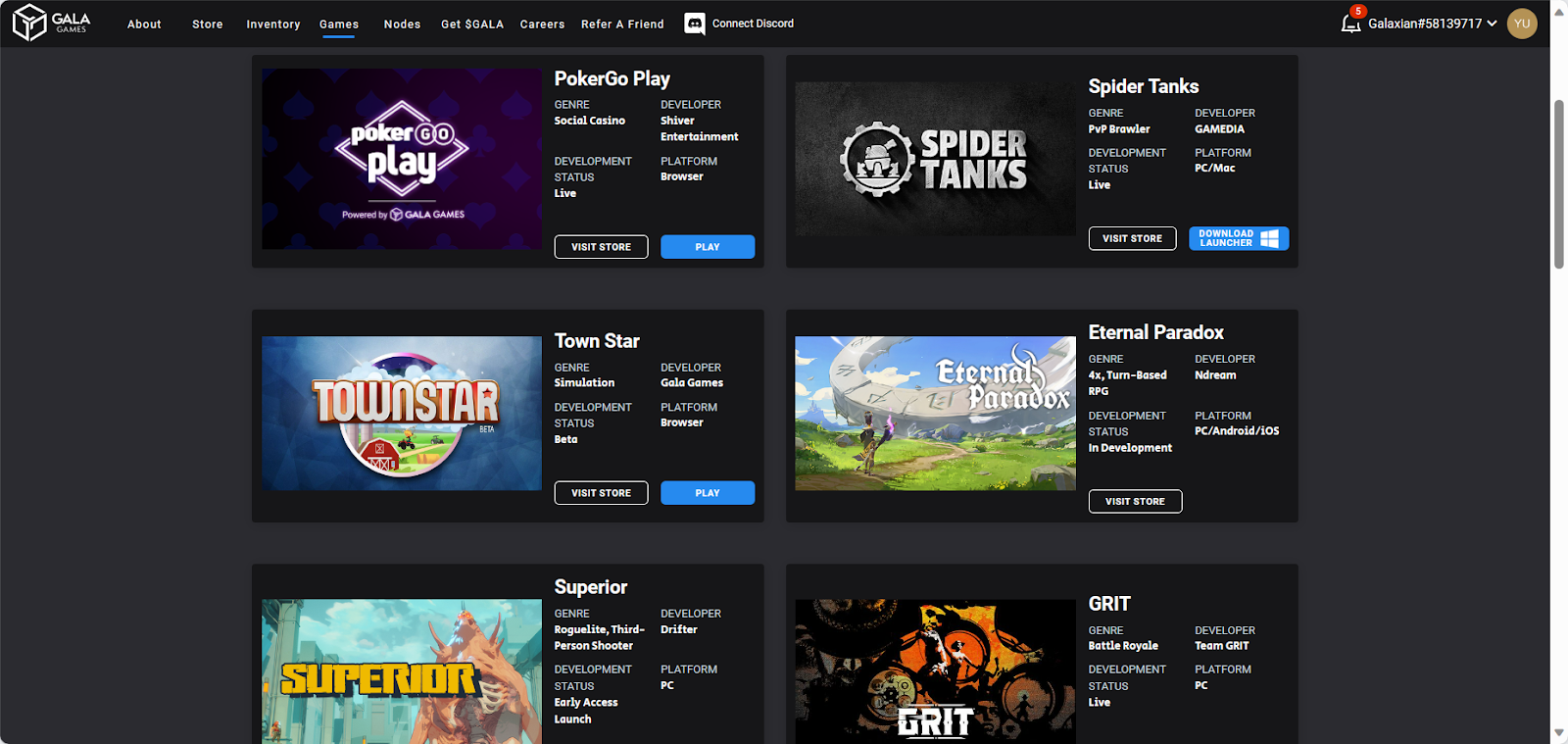1568x744 pixels.
Task: Open the notifications bell
Action: [1350, 24]
